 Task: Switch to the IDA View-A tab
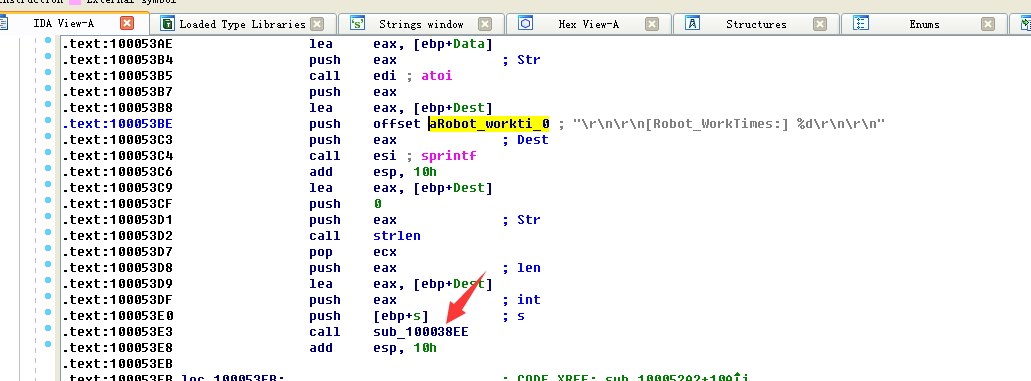point(63,24)
